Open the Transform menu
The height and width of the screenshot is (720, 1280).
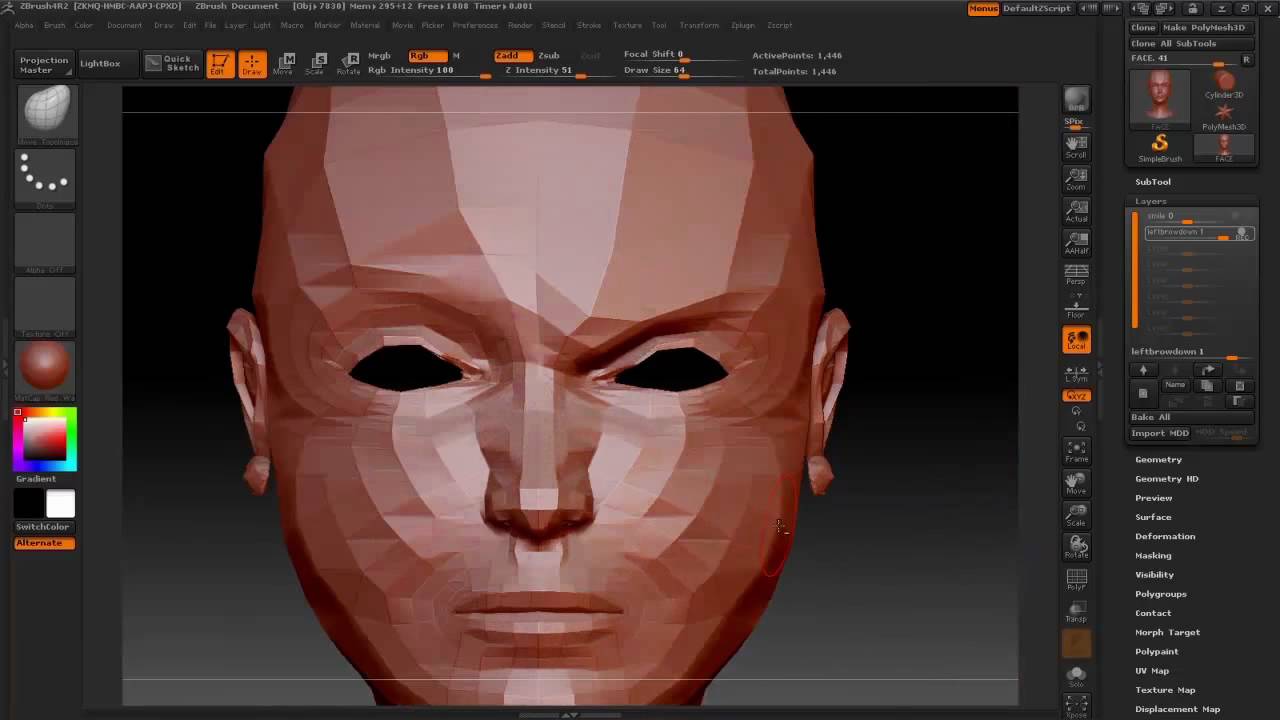tap(699, 25)
